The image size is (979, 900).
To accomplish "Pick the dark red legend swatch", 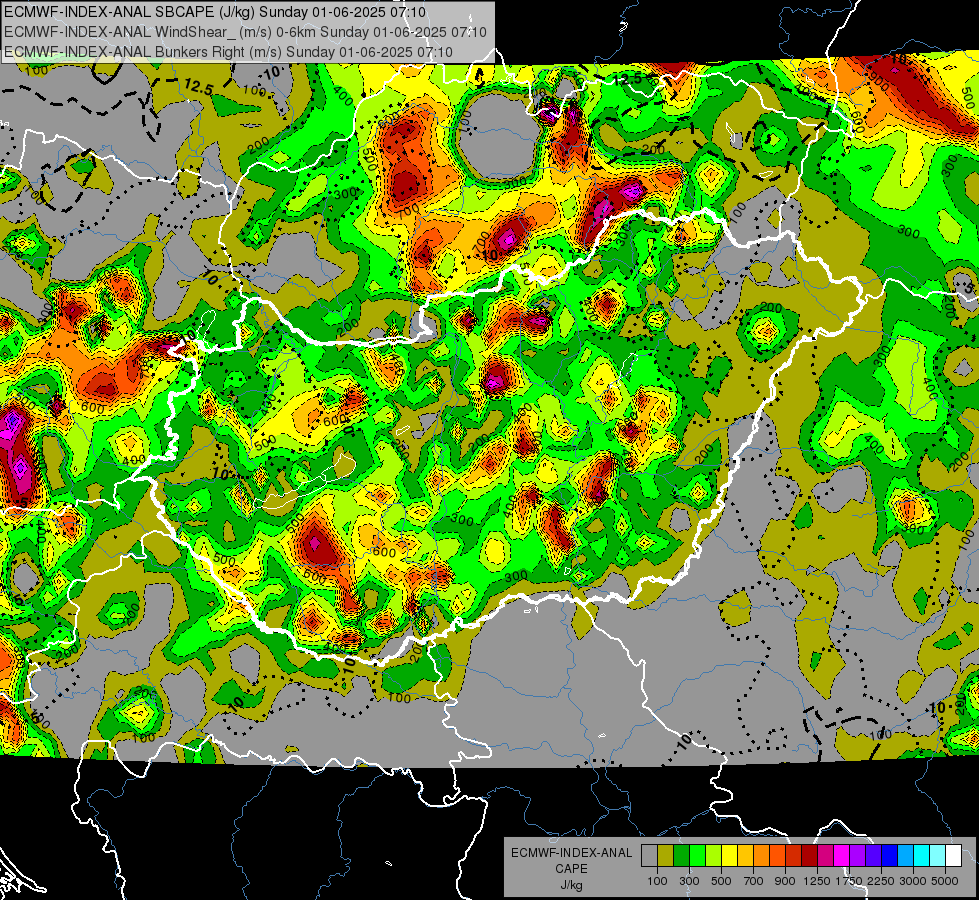I will pos(809,856).
